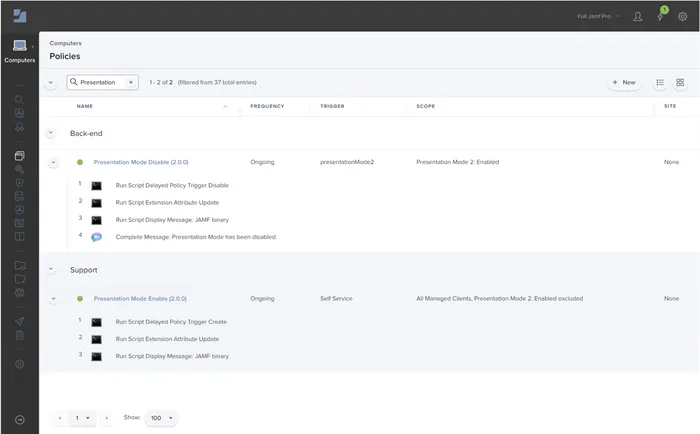Open the icon above the book icon
Screen dimensions: 700x434
coord(19,223)
